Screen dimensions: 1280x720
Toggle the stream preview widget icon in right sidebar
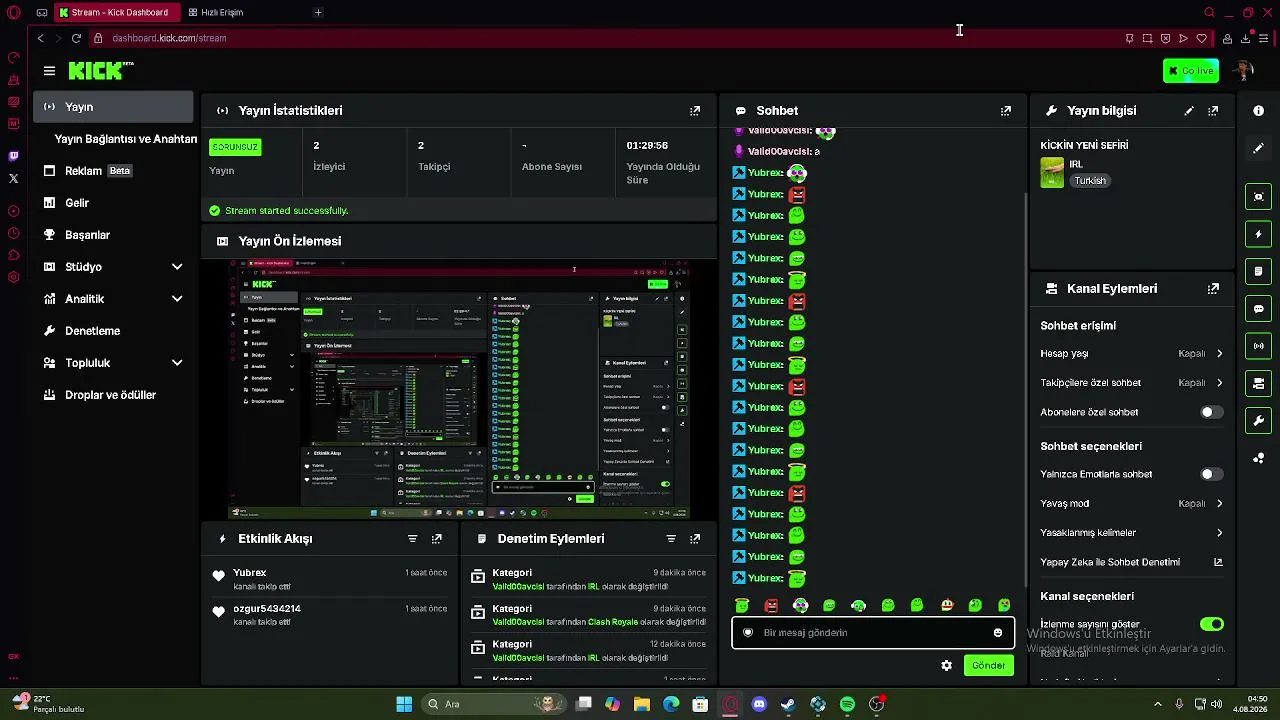coord(1259,197)
